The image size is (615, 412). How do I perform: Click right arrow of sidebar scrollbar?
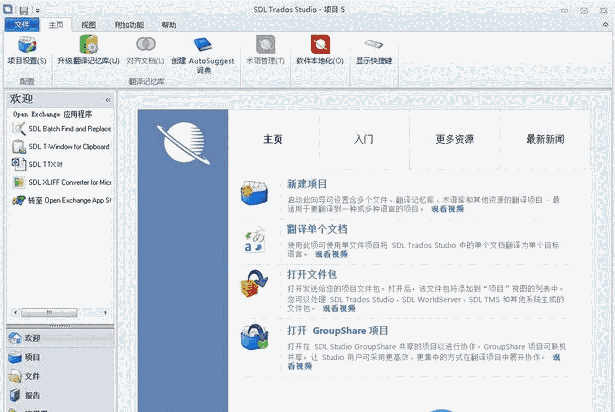tap(106, 313)
